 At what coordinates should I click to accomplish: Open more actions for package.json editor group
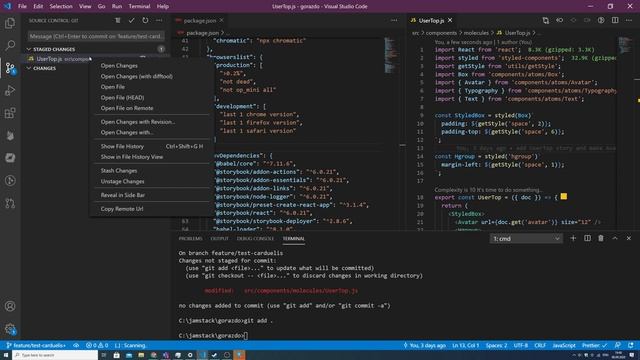pyautogui.click(x=394, y=20)
